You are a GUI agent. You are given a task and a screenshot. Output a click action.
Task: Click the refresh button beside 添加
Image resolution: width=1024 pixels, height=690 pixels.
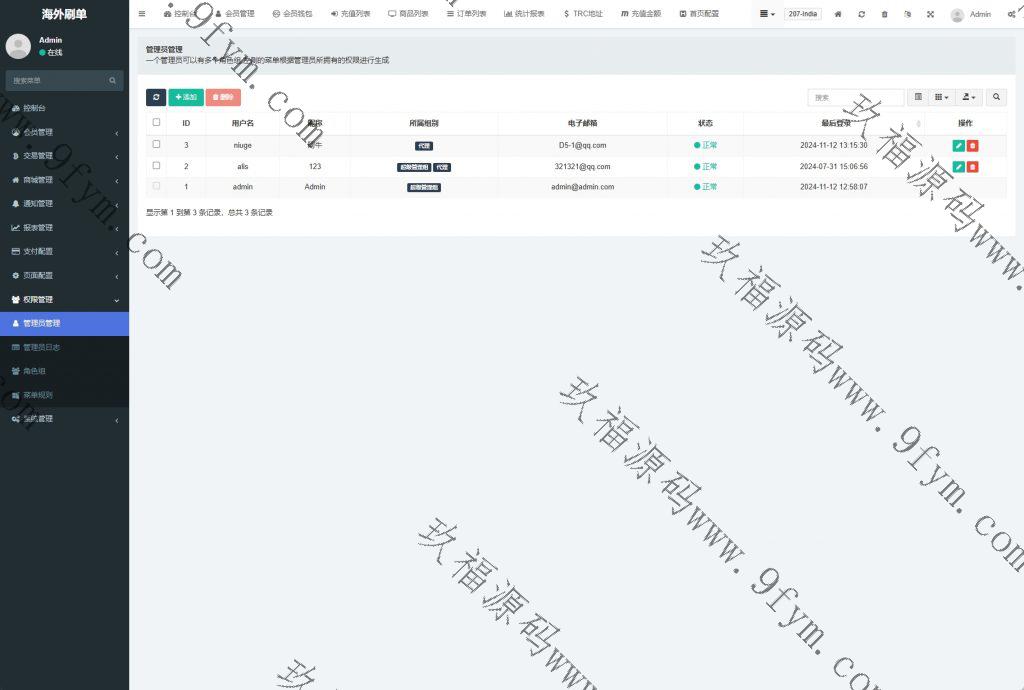tap(156, 97)
